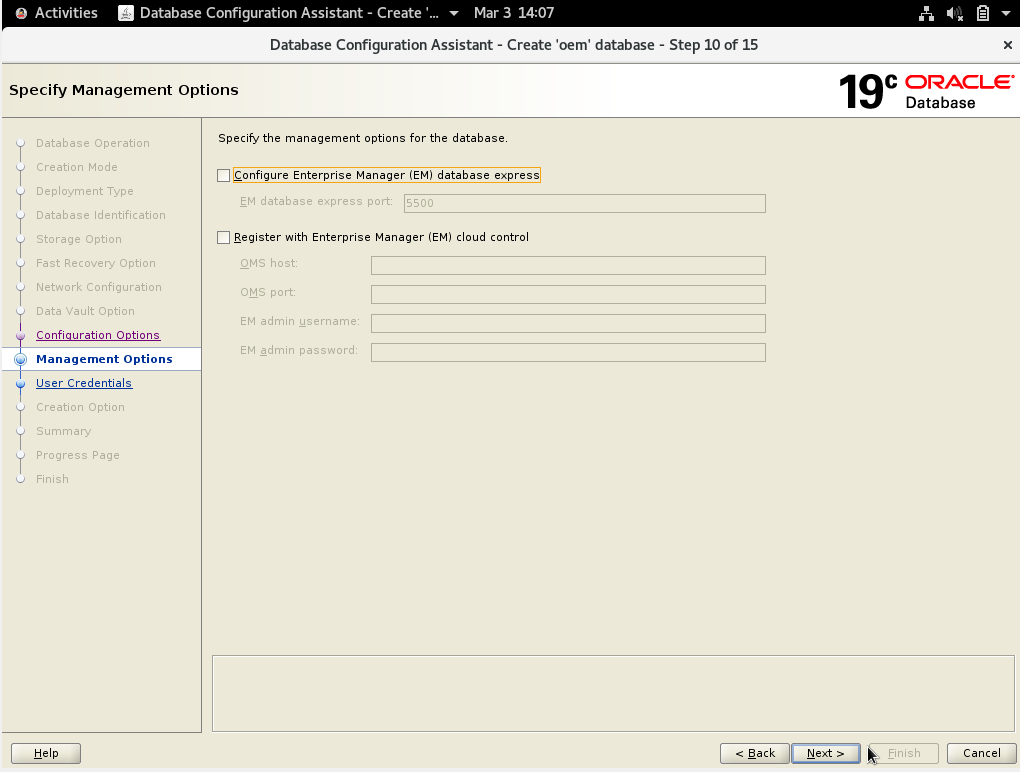
Task: Click the clipboard icon in top bar
Action: point(983,13)
